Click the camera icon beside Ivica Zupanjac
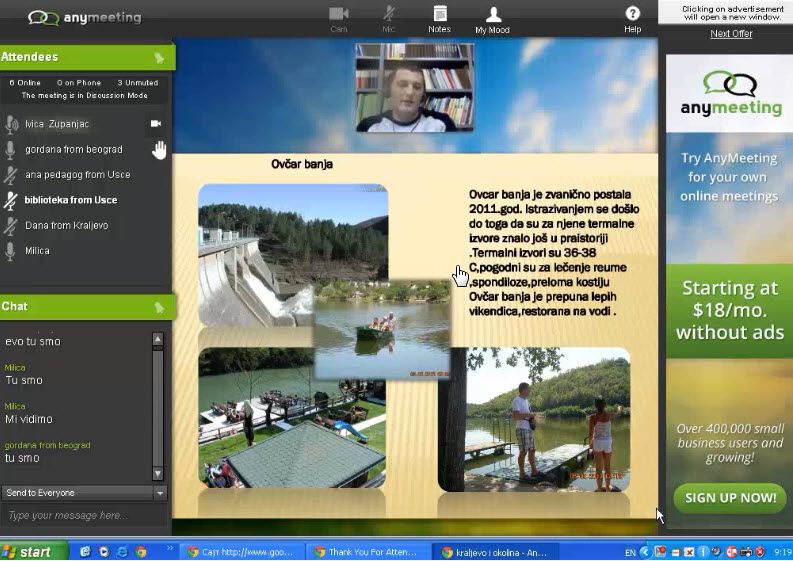 point(156,124)
